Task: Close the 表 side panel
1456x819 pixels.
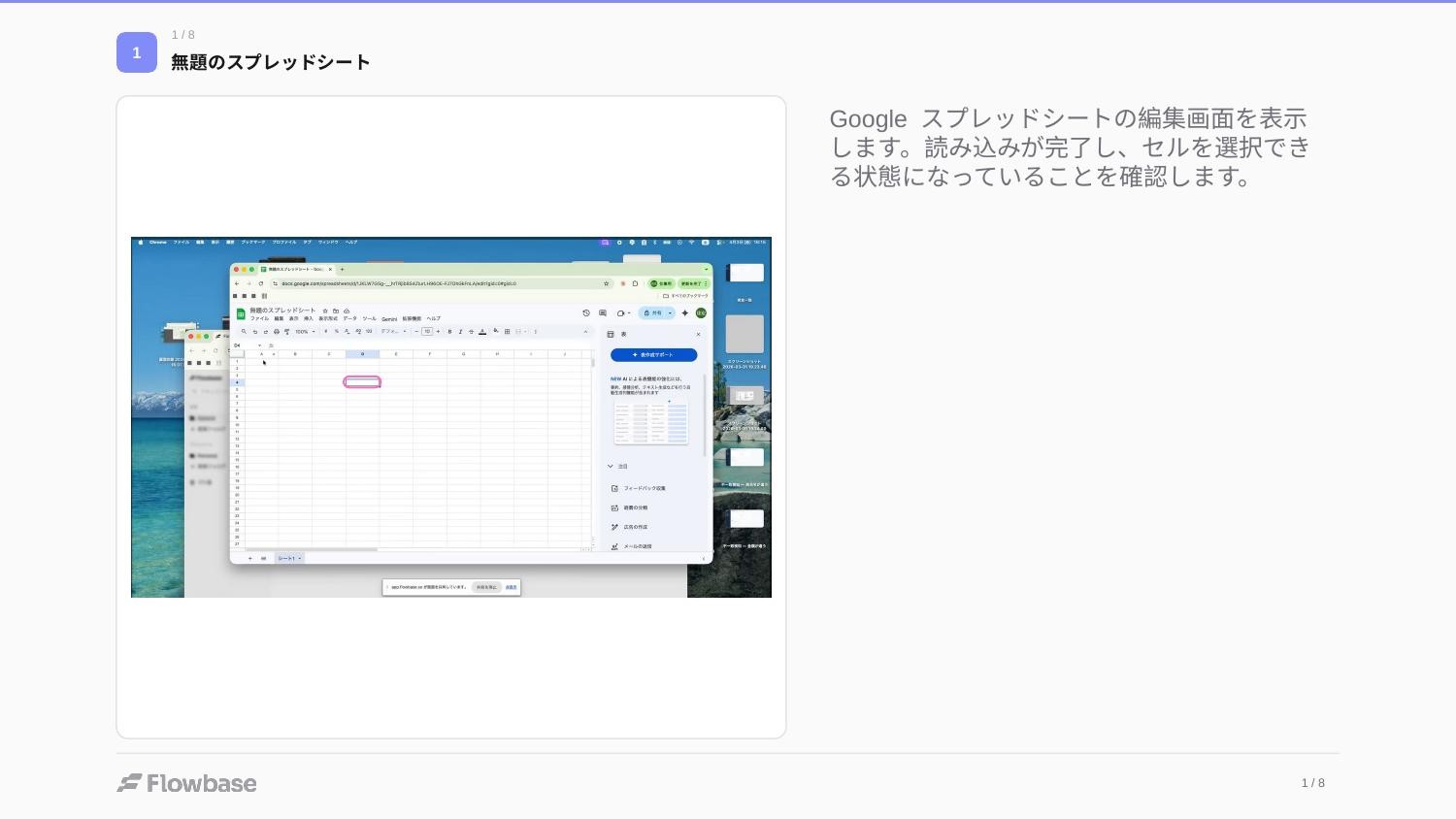Action: coord(698,335)
